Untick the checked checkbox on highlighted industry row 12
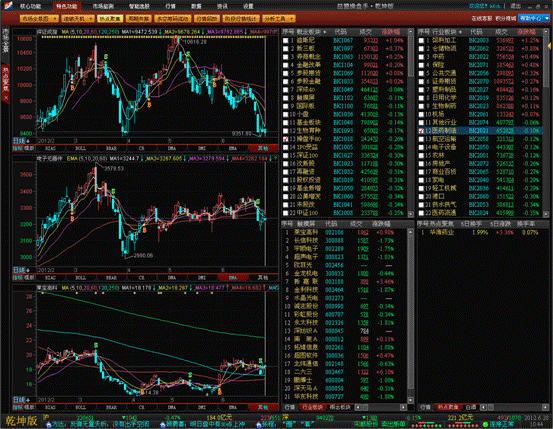 (x=421, y=131)
